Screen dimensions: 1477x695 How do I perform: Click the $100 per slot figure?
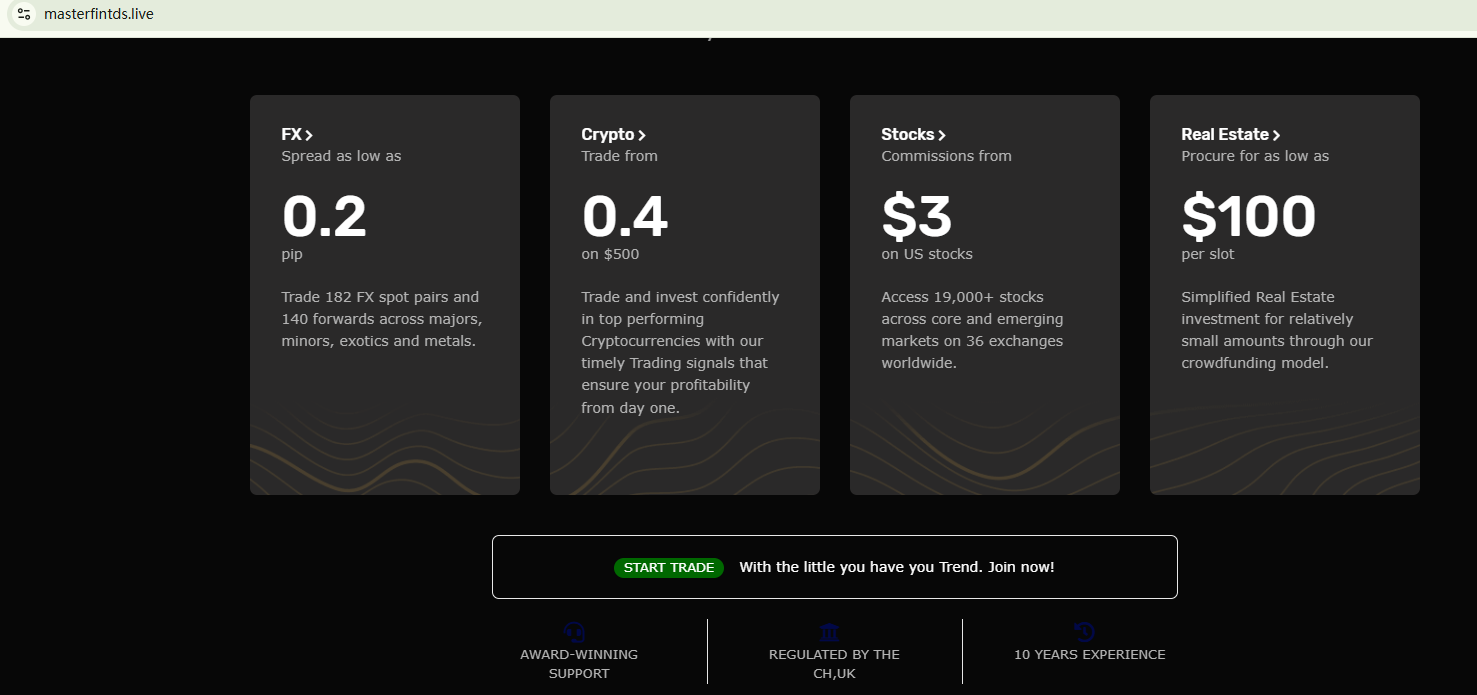coord(1248,217)
